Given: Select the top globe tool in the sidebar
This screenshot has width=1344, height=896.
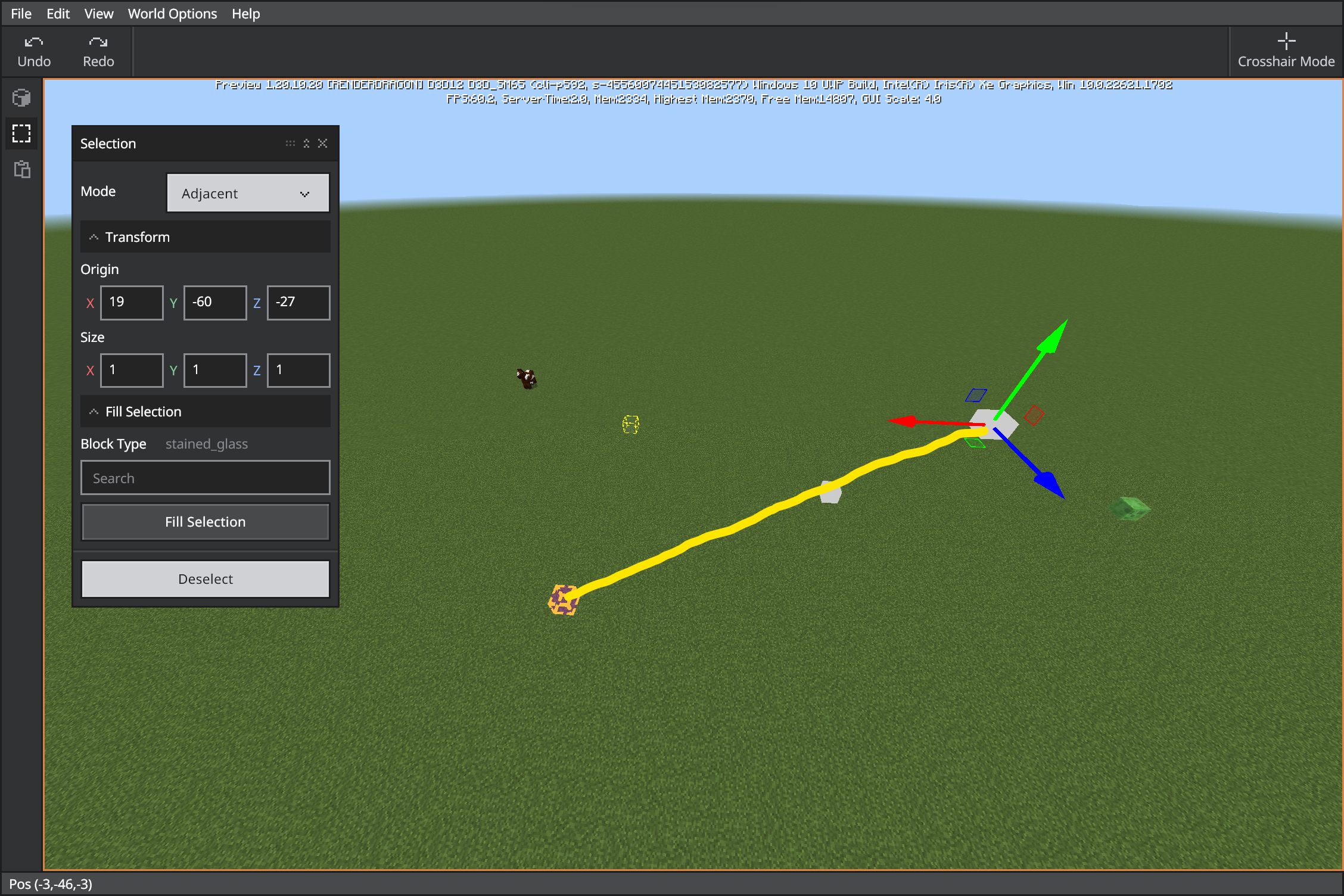Looking at the screenshot, I should (x=21, y=97).
